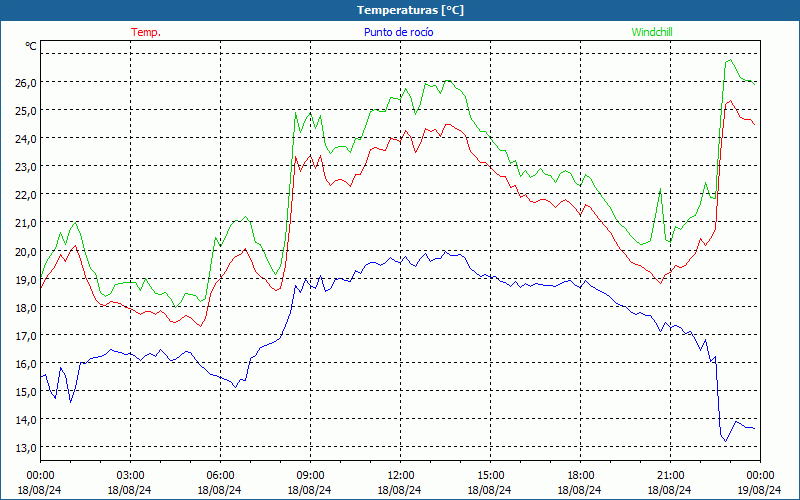The height and width of the screenshot is (500, 800).
Task: Click the 15:00 time axis label
Action: 490,476
